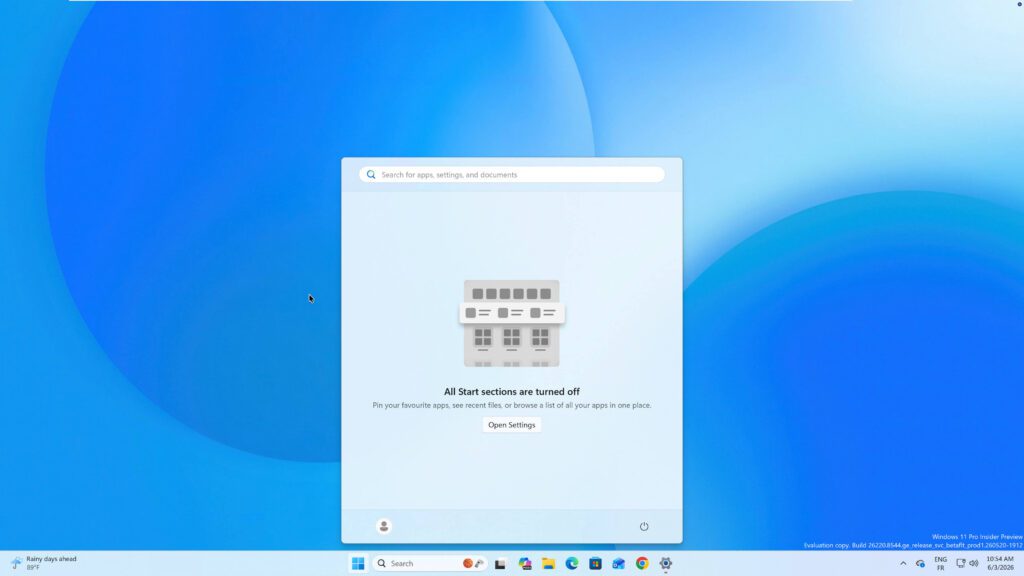Open File Explorer from the taskbar
Screen dimensions: 1024x576
click(549, 564)
